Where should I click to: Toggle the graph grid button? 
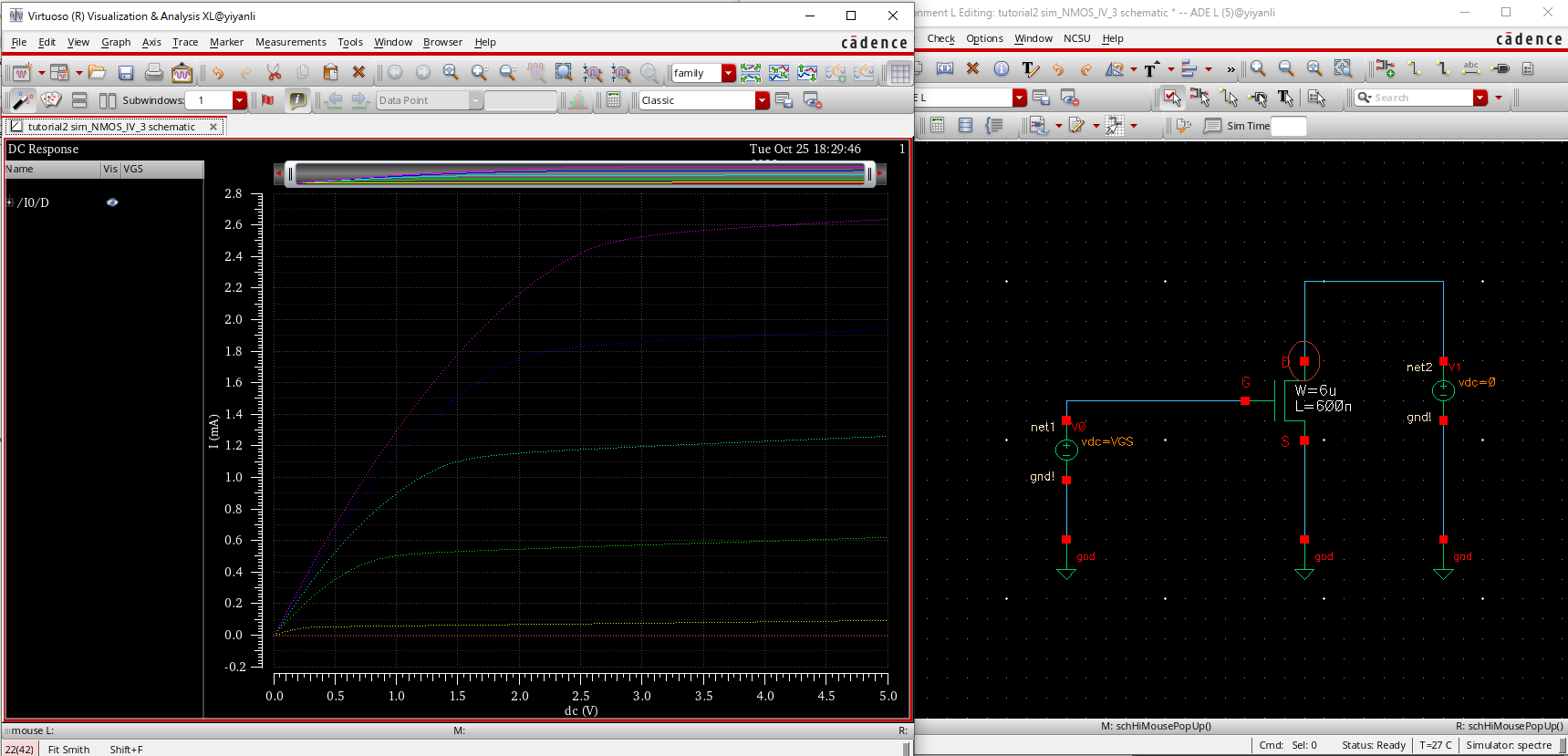(899, 73)
